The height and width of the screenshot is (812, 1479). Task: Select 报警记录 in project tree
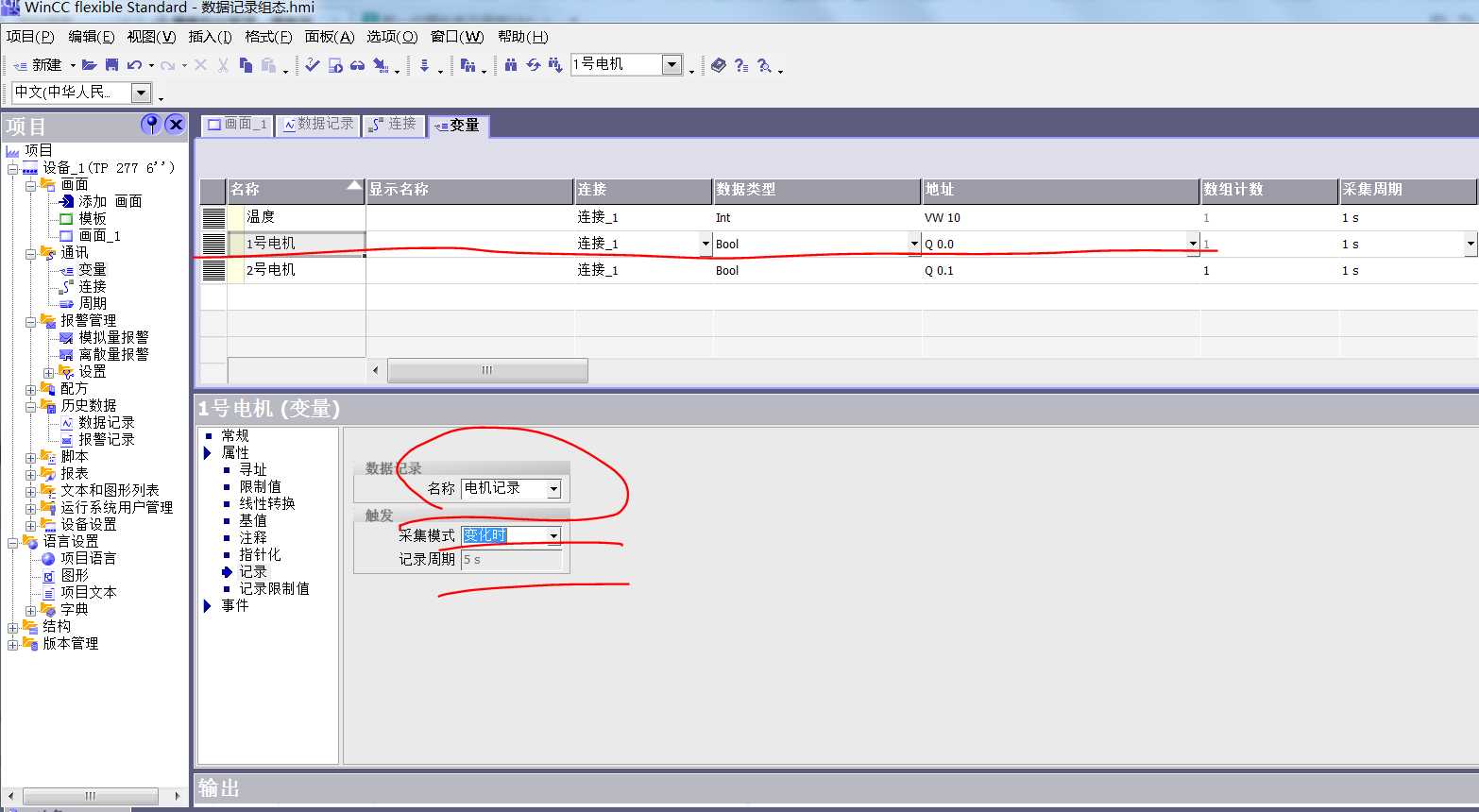(x=107, y=439)
